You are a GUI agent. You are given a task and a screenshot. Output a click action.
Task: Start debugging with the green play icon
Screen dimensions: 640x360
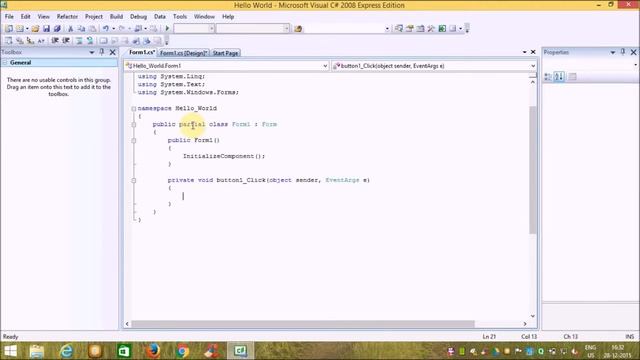(167, 29)
